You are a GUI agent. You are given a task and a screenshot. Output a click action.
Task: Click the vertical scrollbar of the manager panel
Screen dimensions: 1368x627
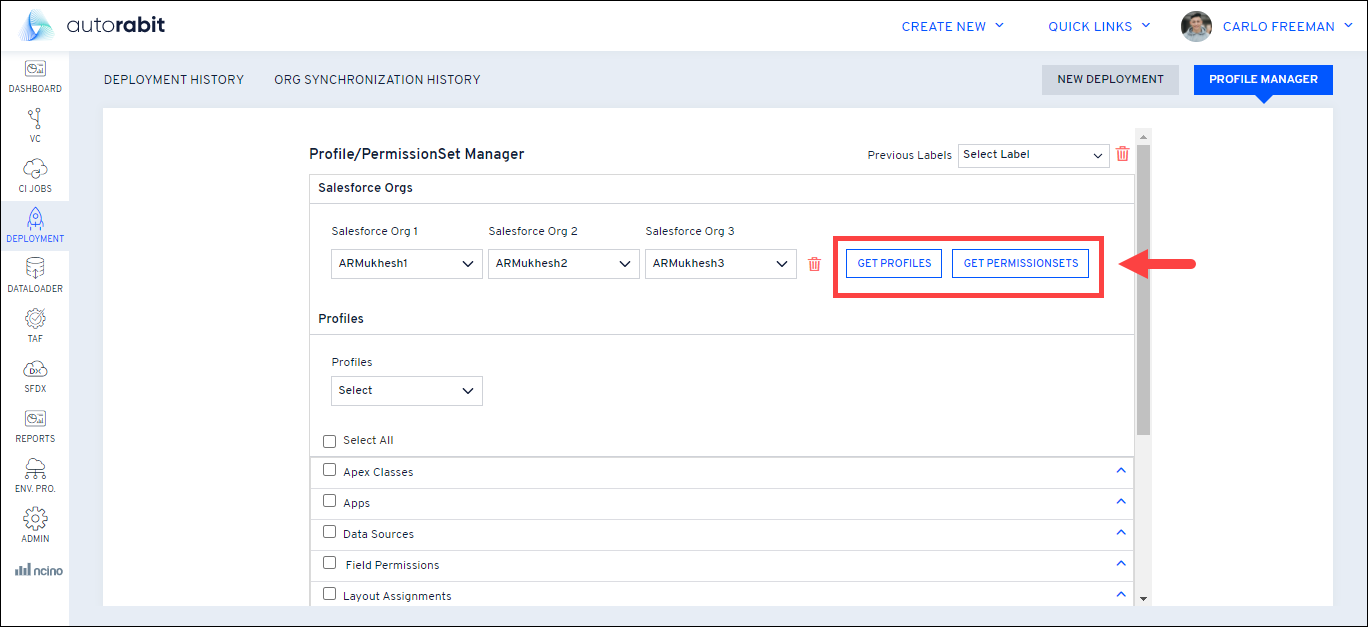[x=1143, y=290]
